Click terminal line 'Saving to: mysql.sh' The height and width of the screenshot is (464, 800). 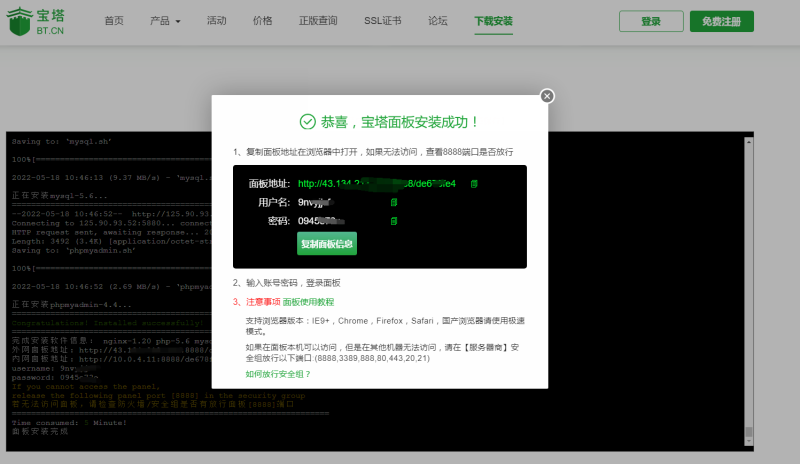[61, 141]
